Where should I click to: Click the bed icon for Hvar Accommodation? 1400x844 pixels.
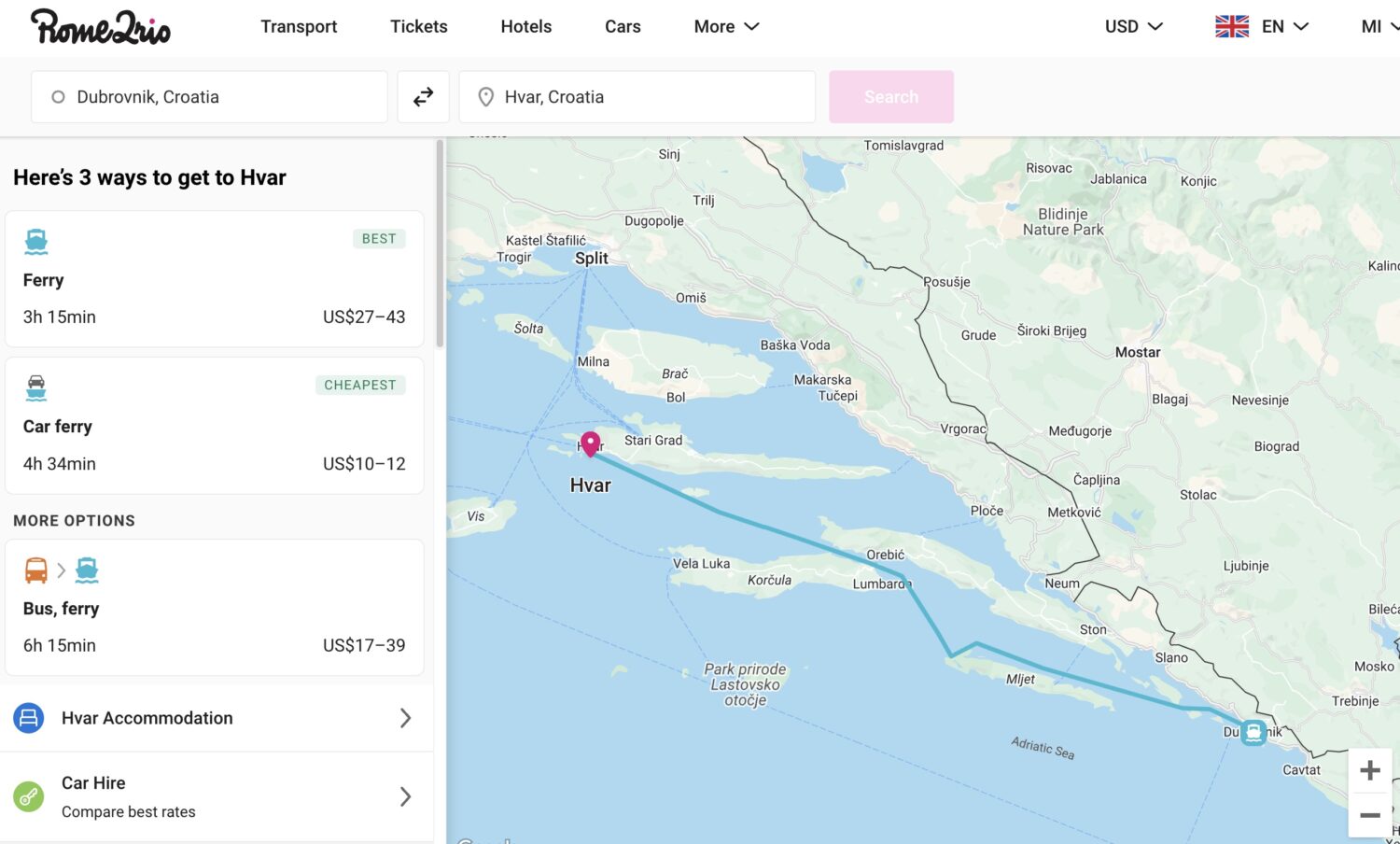[x=29, y=718]
